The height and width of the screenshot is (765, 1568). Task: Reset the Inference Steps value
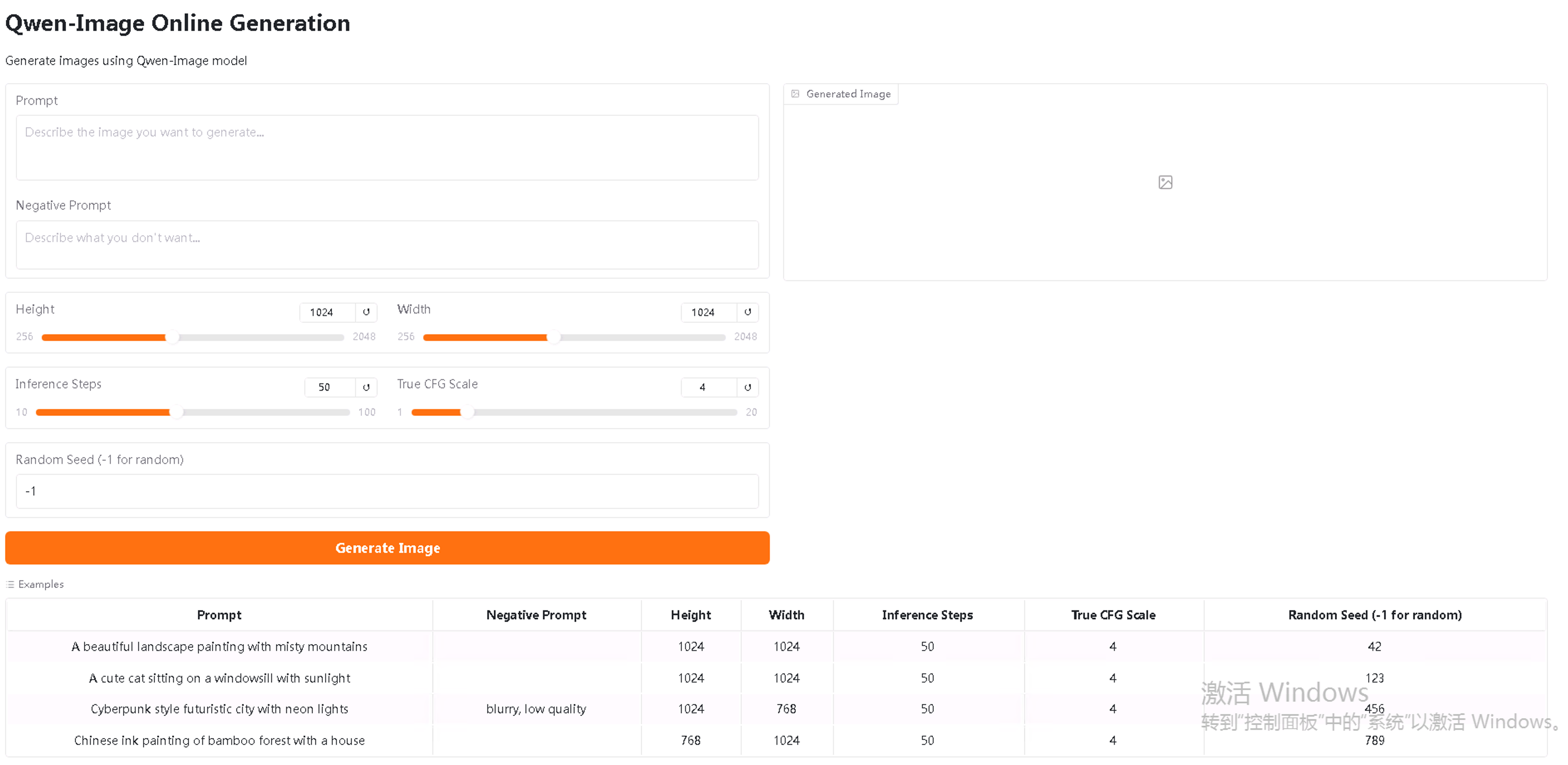tap(366, 387)
